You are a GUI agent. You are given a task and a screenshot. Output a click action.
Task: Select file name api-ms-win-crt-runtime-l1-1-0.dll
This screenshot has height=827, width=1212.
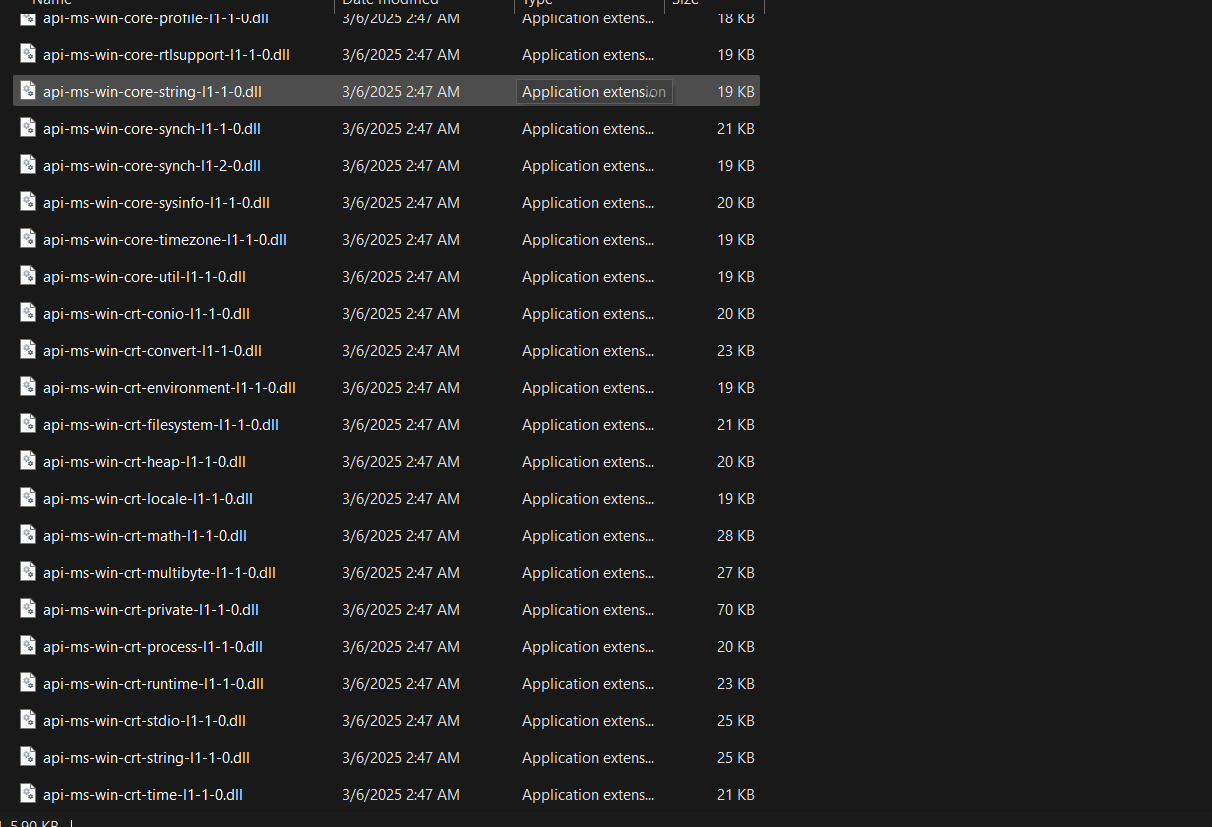click(x=153, y=684)
